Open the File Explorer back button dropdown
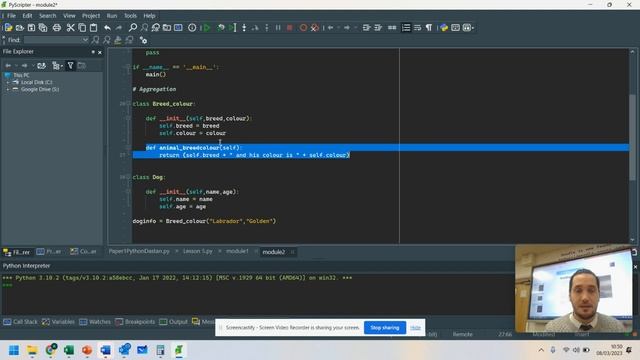 (16, 65)
